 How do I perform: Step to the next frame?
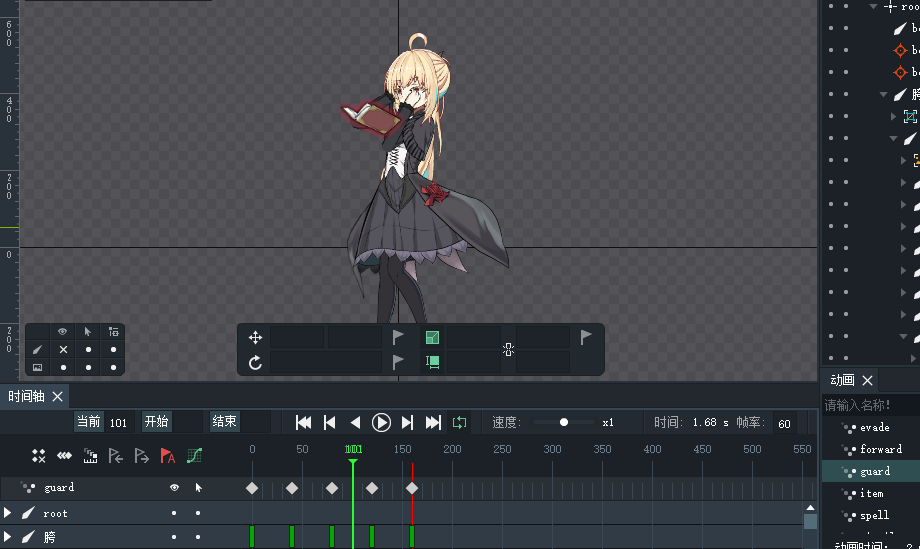407,422
